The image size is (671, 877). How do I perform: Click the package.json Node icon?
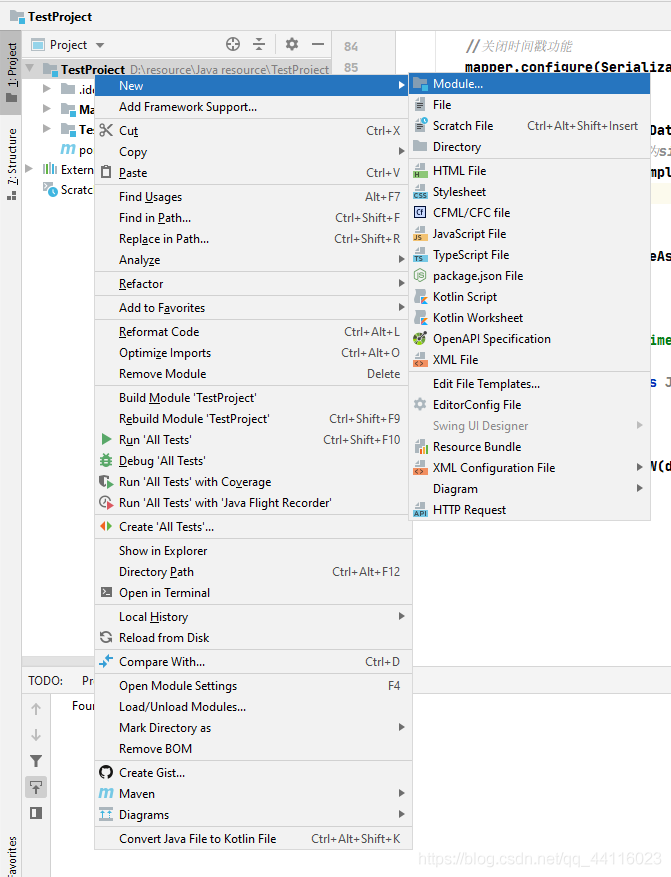(x=420, y=275)
